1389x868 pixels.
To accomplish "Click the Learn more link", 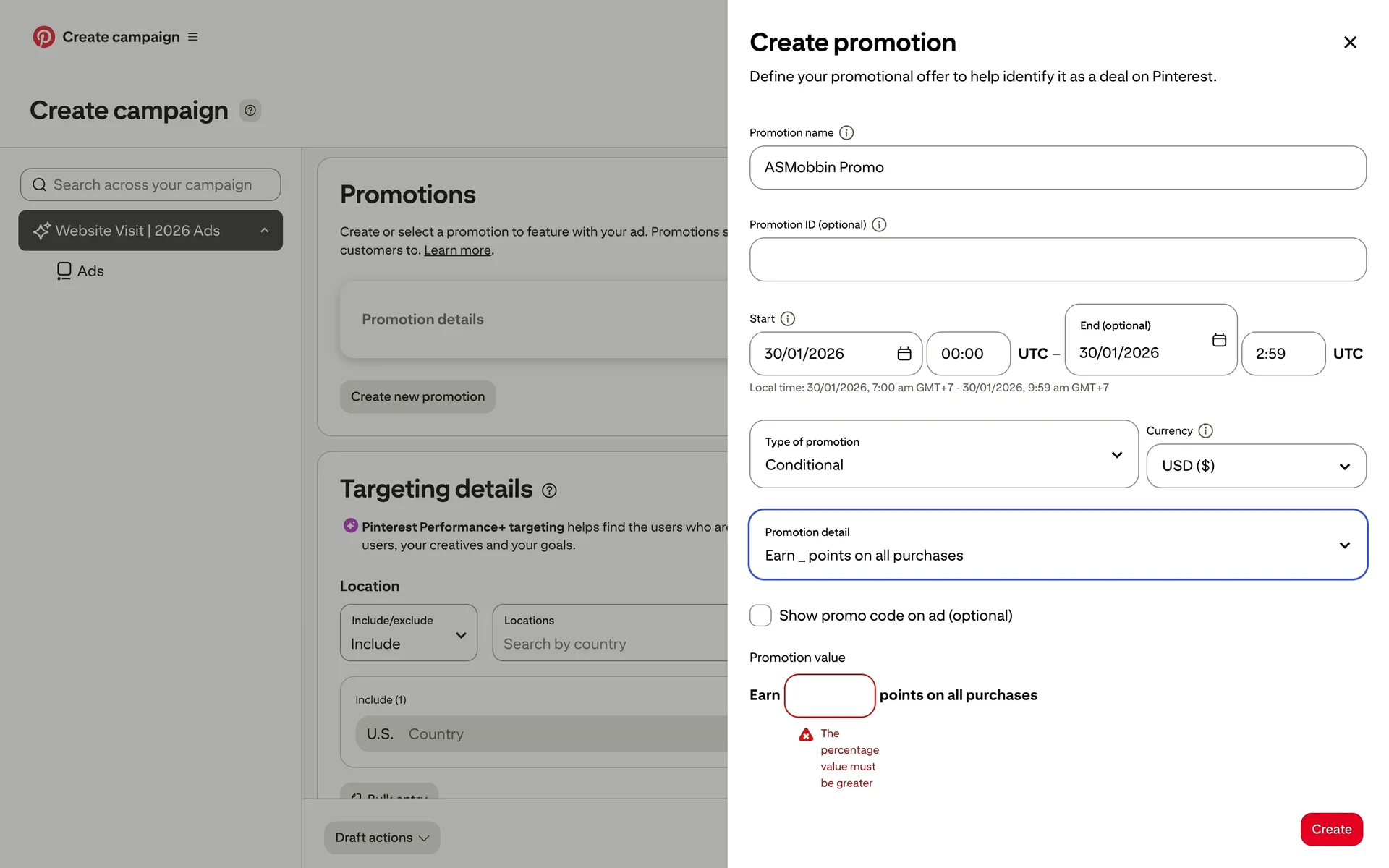I will point(457,250).
